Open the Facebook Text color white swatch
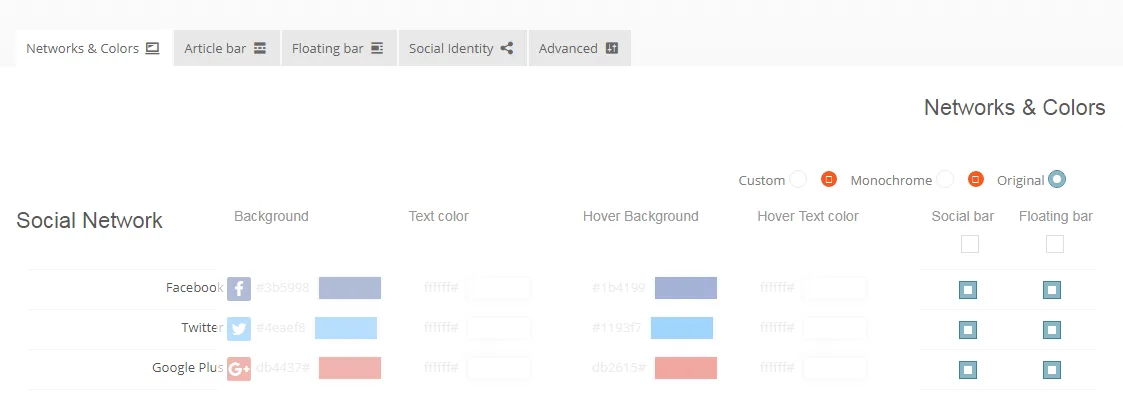Viewport: 1123px width, 393px height. pyautogui.click(x=499, y=288)
